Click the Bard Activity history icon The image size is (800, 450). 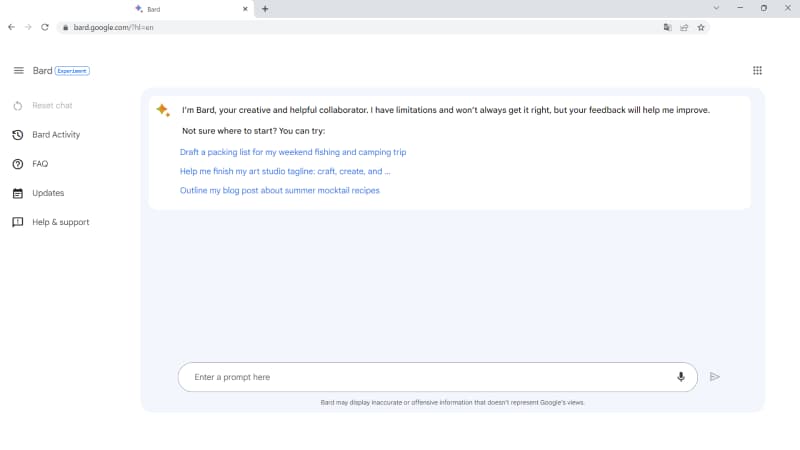18,135
